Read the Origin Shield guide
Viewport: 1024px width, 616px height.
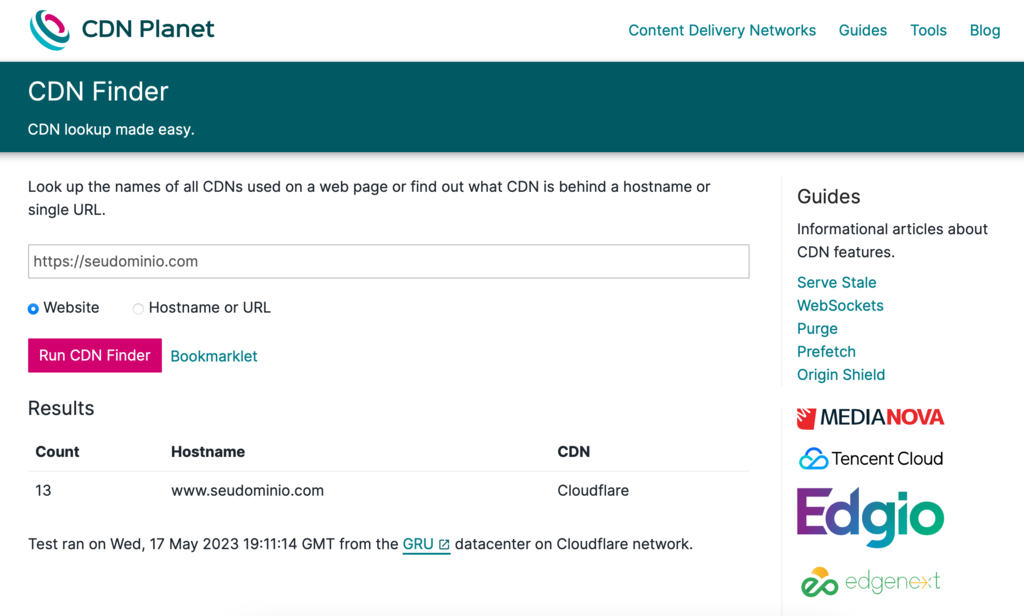coord(841,374)
